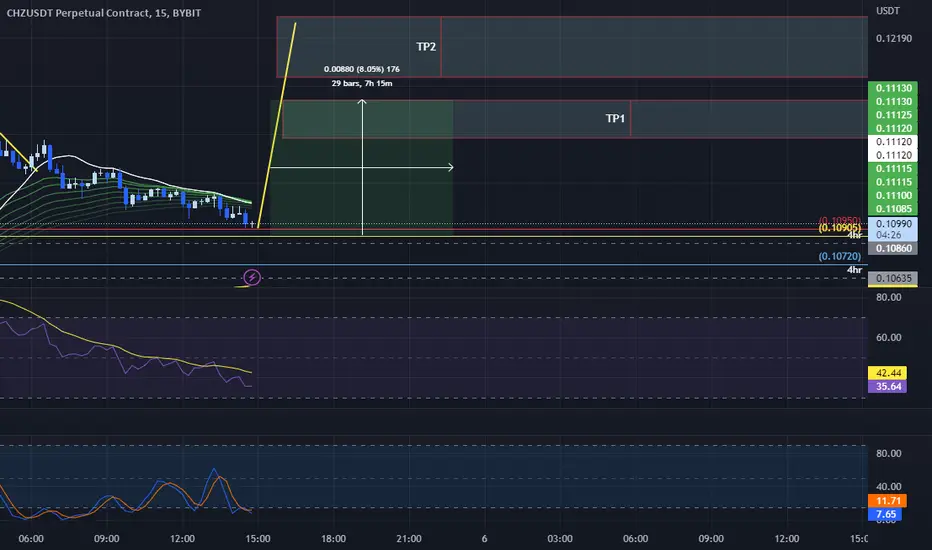
Task: Click the 60.00 RSI scale label
Action: 888,337
